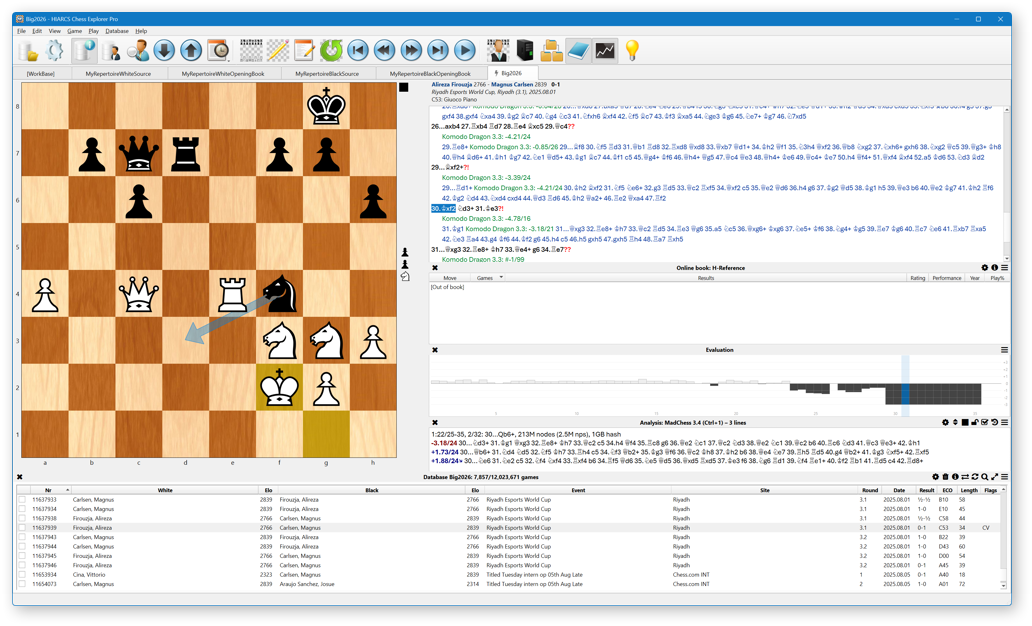Click the green rotate board icon
Viewport: 1032px width, 626px height.
click(331, 51)
